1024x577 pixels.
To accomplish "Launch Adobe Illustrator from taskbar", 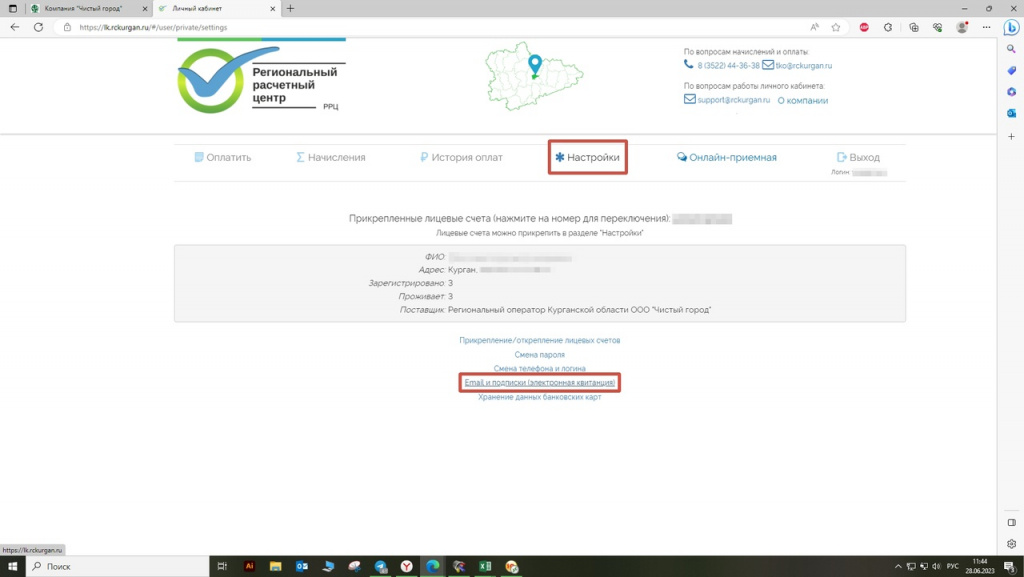I will [x=249, y=567].
